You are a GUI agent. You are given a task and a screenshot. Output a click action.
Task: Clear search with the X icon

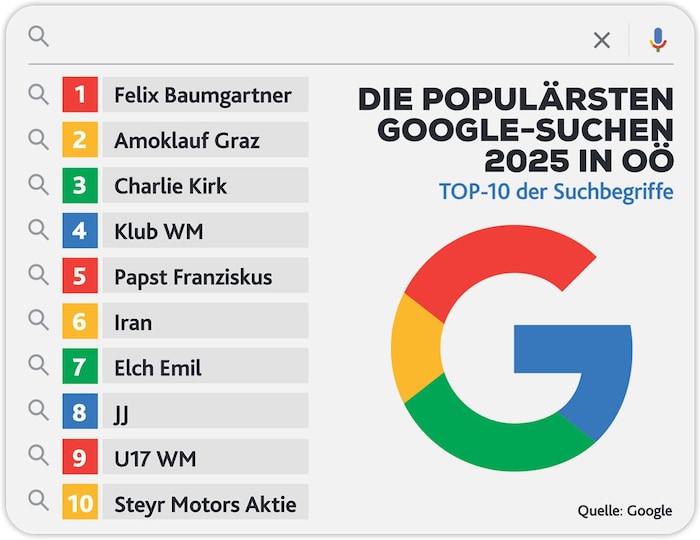click(602, 40)
